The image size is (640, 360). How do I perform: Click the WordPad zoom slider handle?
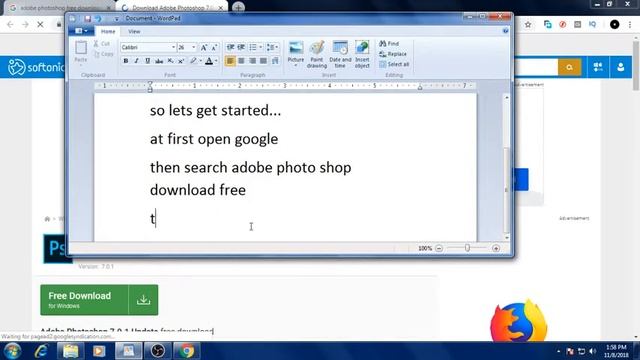pos(467,248)
